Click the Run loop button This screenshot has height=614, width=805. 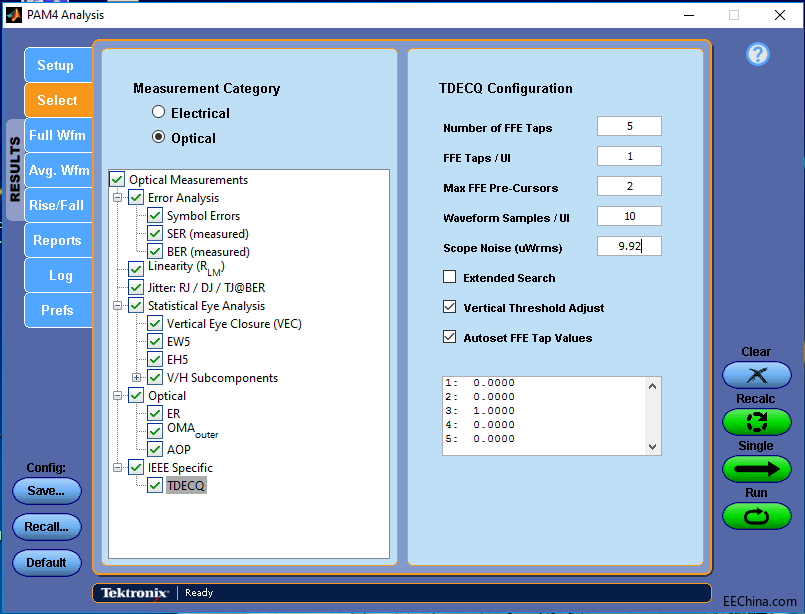coord(756,516)
